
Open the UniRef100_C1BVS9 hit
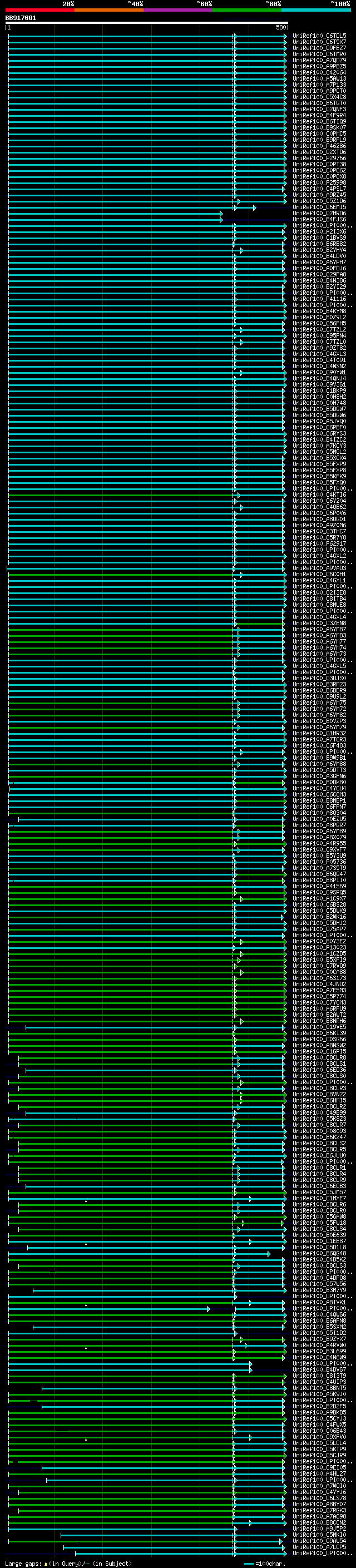point(319,238)
